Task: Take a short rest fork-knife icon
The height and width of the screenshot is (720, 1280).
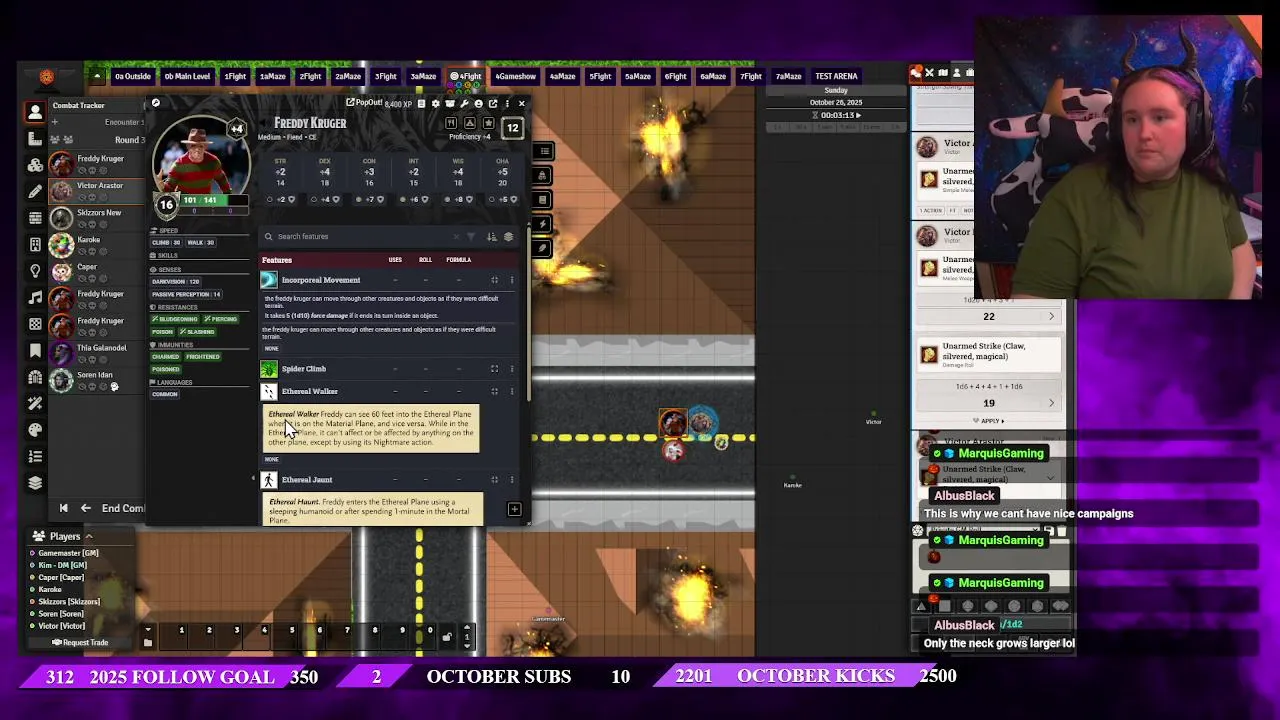Action: 451,123
